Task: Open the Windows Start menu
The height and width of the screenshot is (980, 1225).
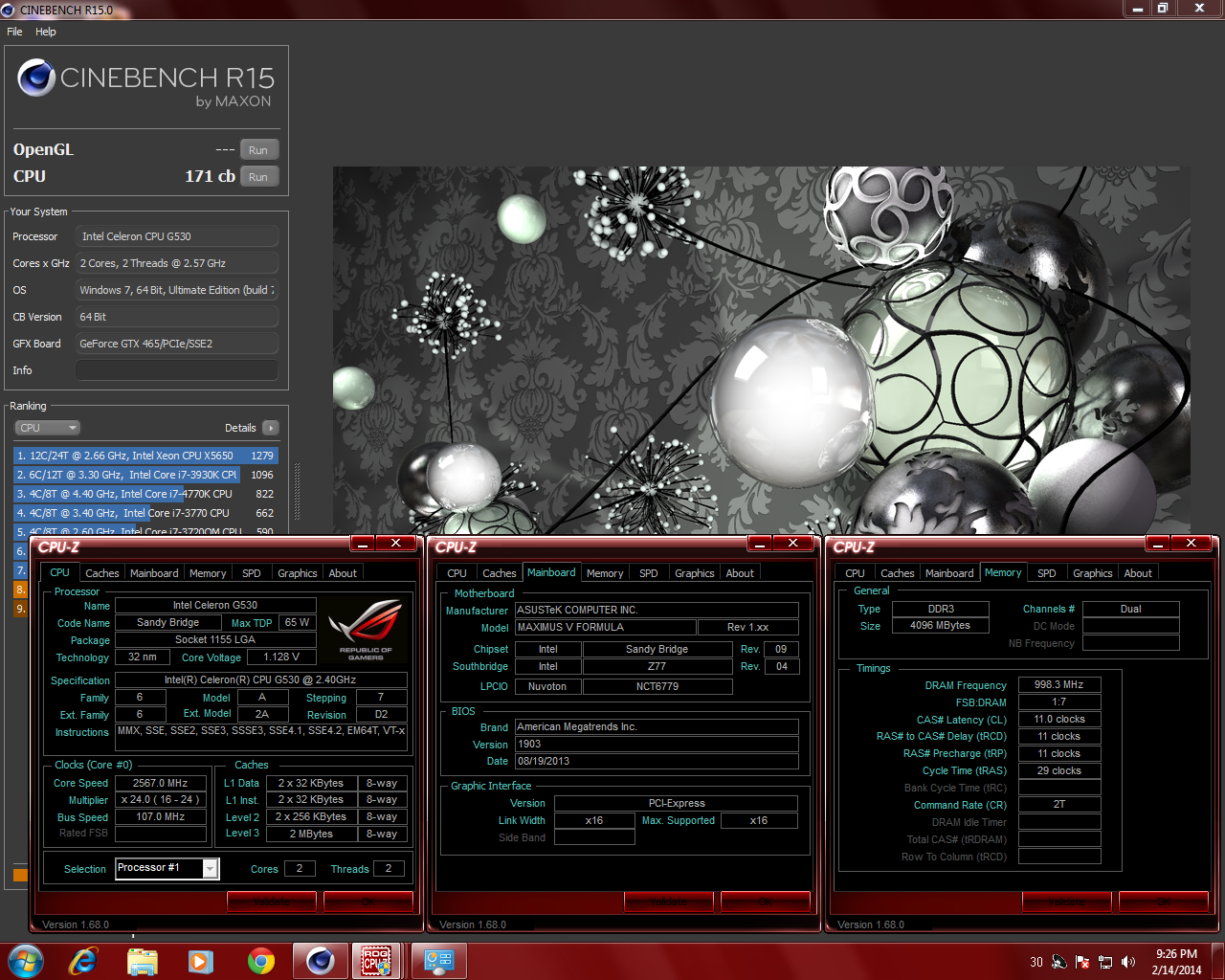Action: [24, 961]
